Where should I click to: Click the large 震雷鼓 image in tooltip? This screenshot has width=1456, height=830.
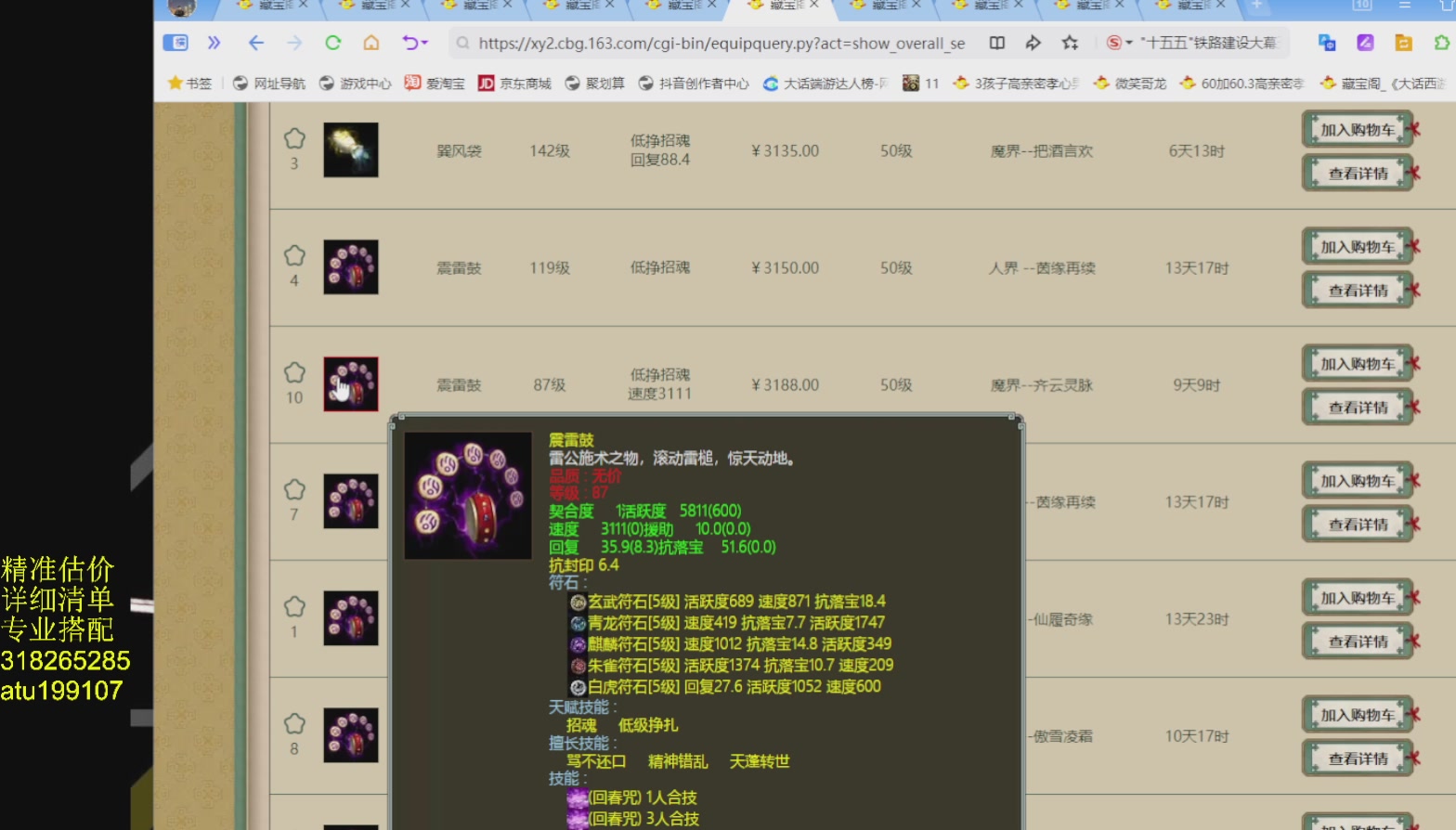click(468, 496)
